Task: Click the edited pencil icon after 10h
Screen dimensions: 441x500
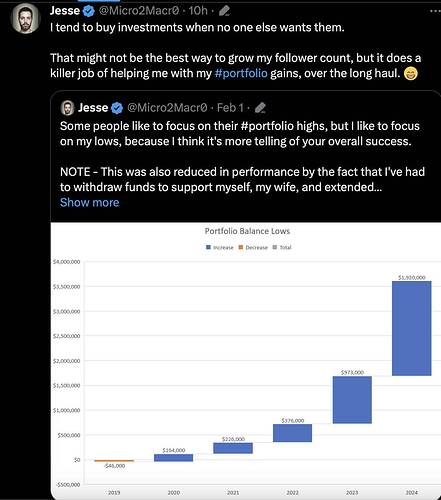Action: 224,11
